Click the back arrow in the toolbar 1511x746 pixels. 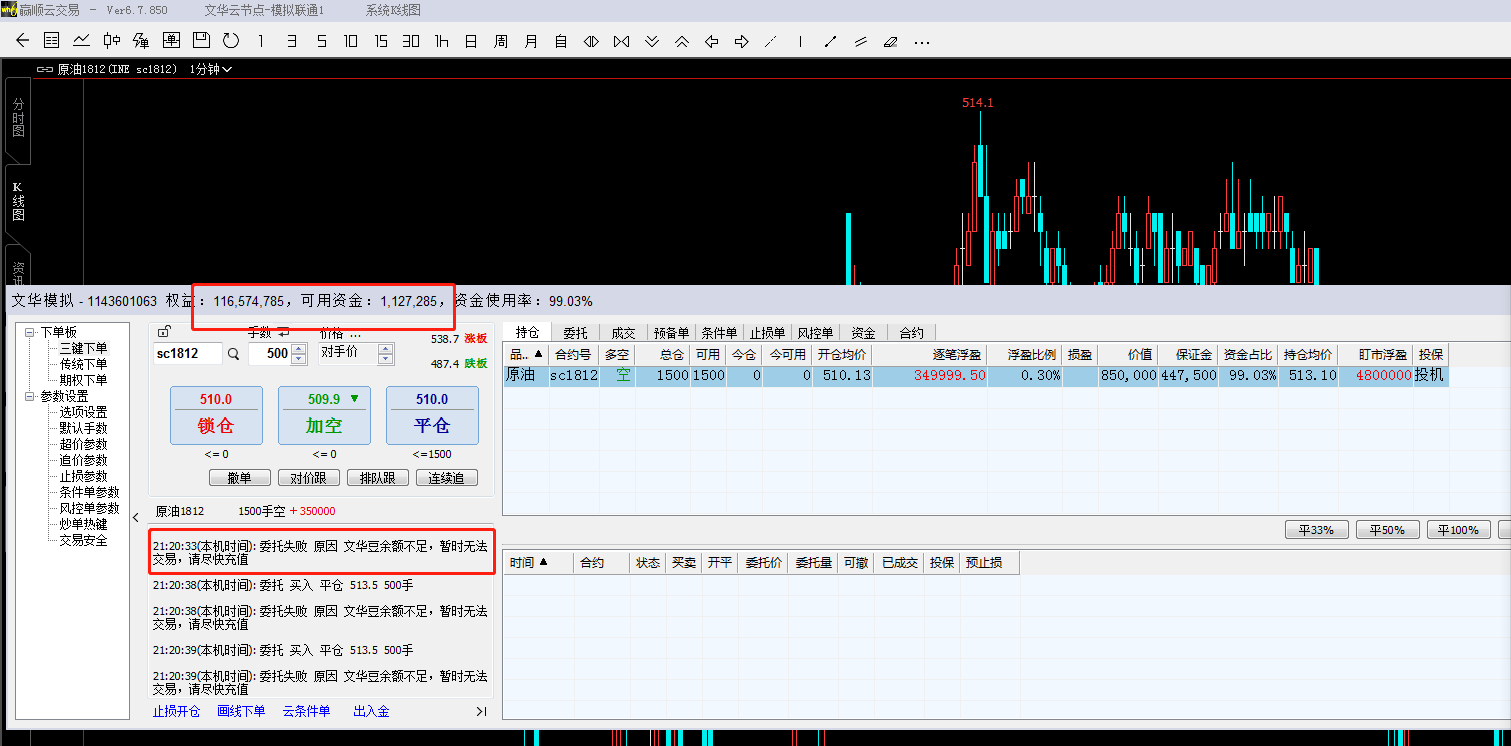tap(23, 41)
